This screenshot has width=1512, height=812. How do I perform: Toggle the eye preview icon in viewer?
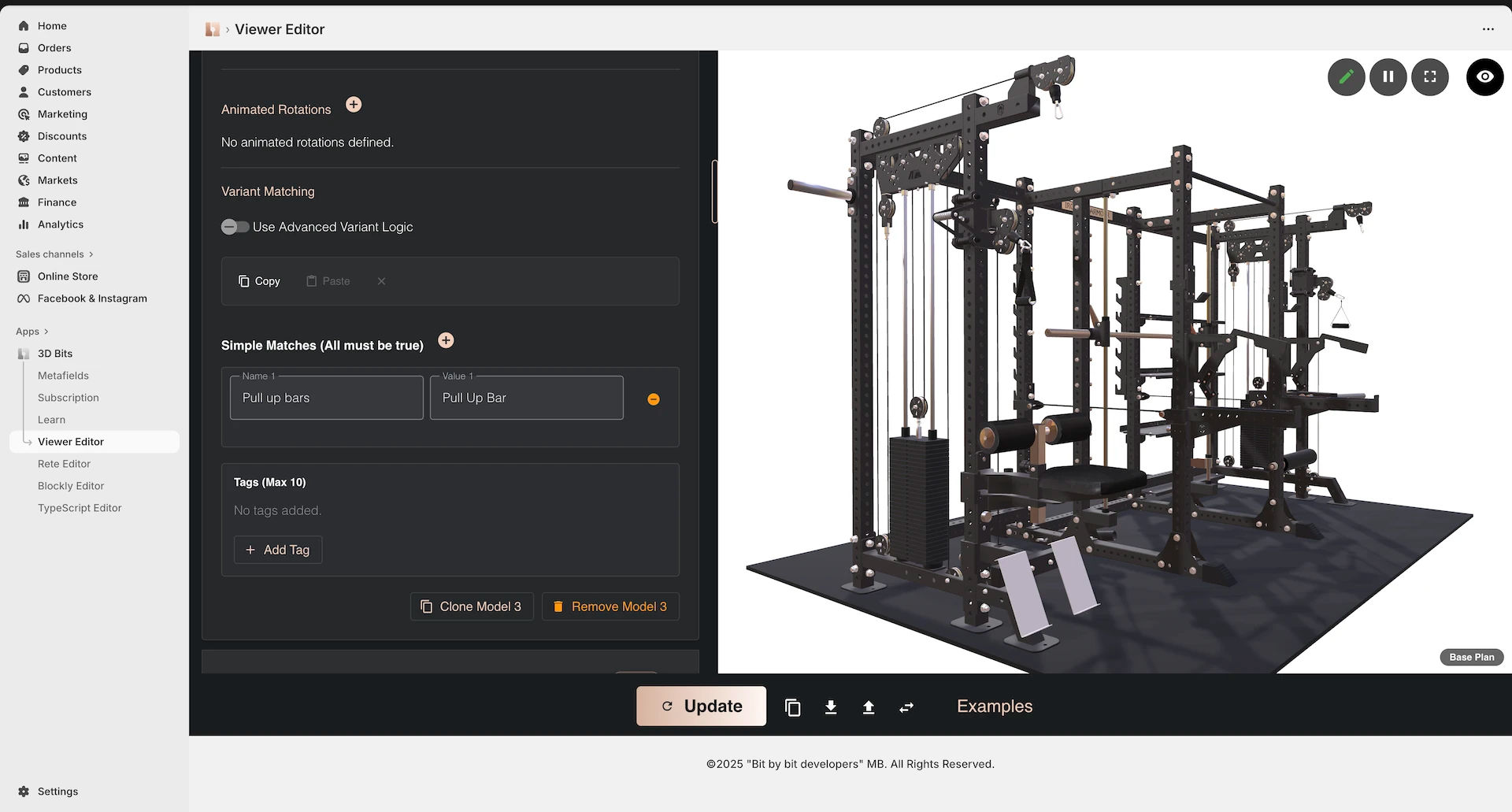[1485, 76]
